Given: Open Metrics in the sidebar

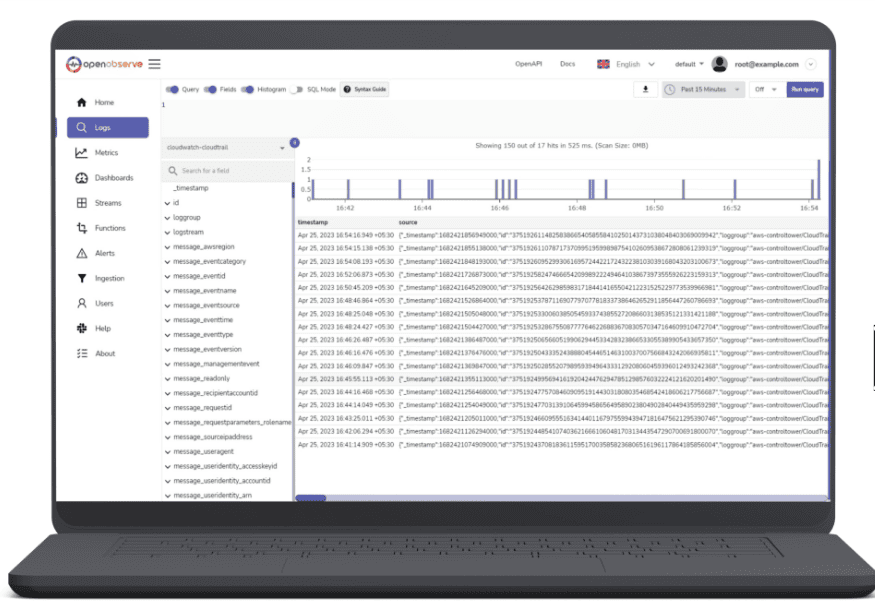Looking at the screenshot, I should click(107, 152).
